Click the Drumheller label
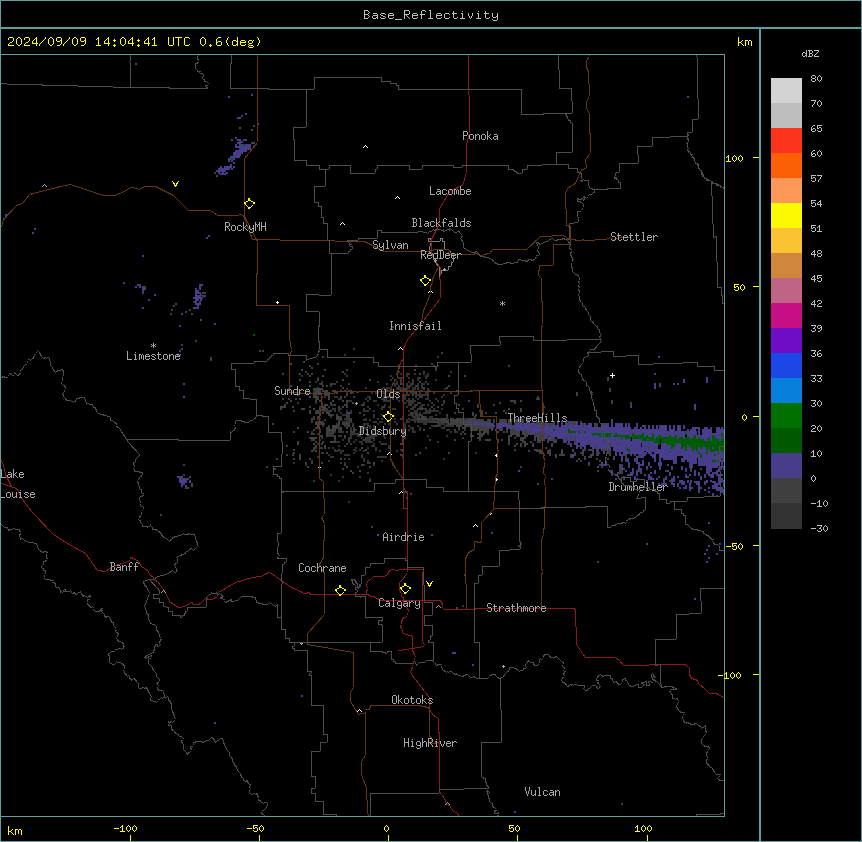 [638, 487]
